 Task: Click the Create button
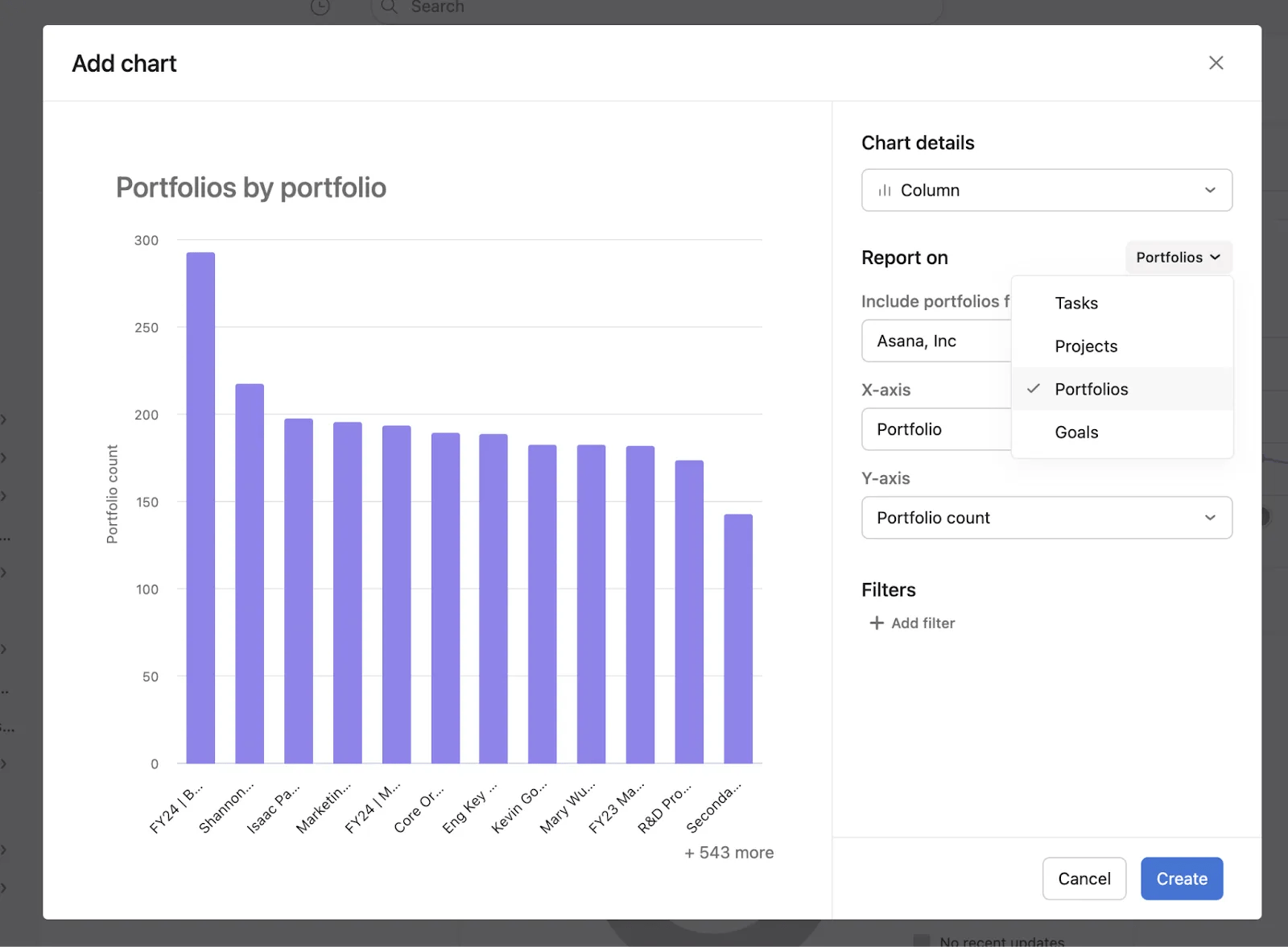pyautogui.click(x=1181, y=879)
